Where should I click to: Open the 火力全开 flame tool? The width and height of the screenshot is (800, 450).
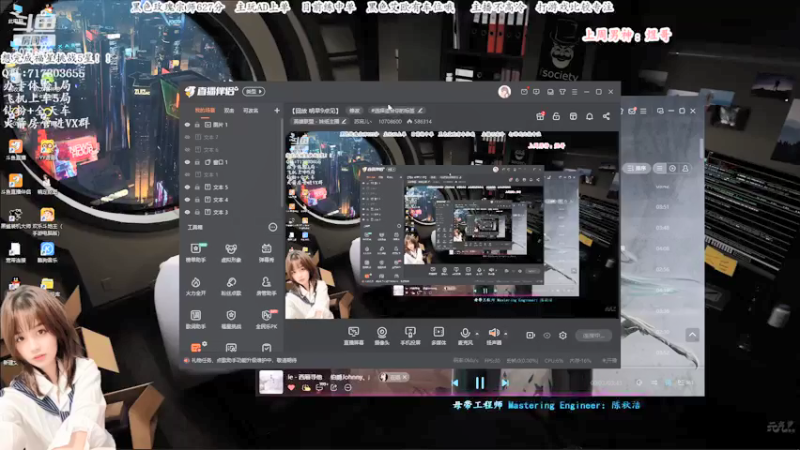click(196, 286)
